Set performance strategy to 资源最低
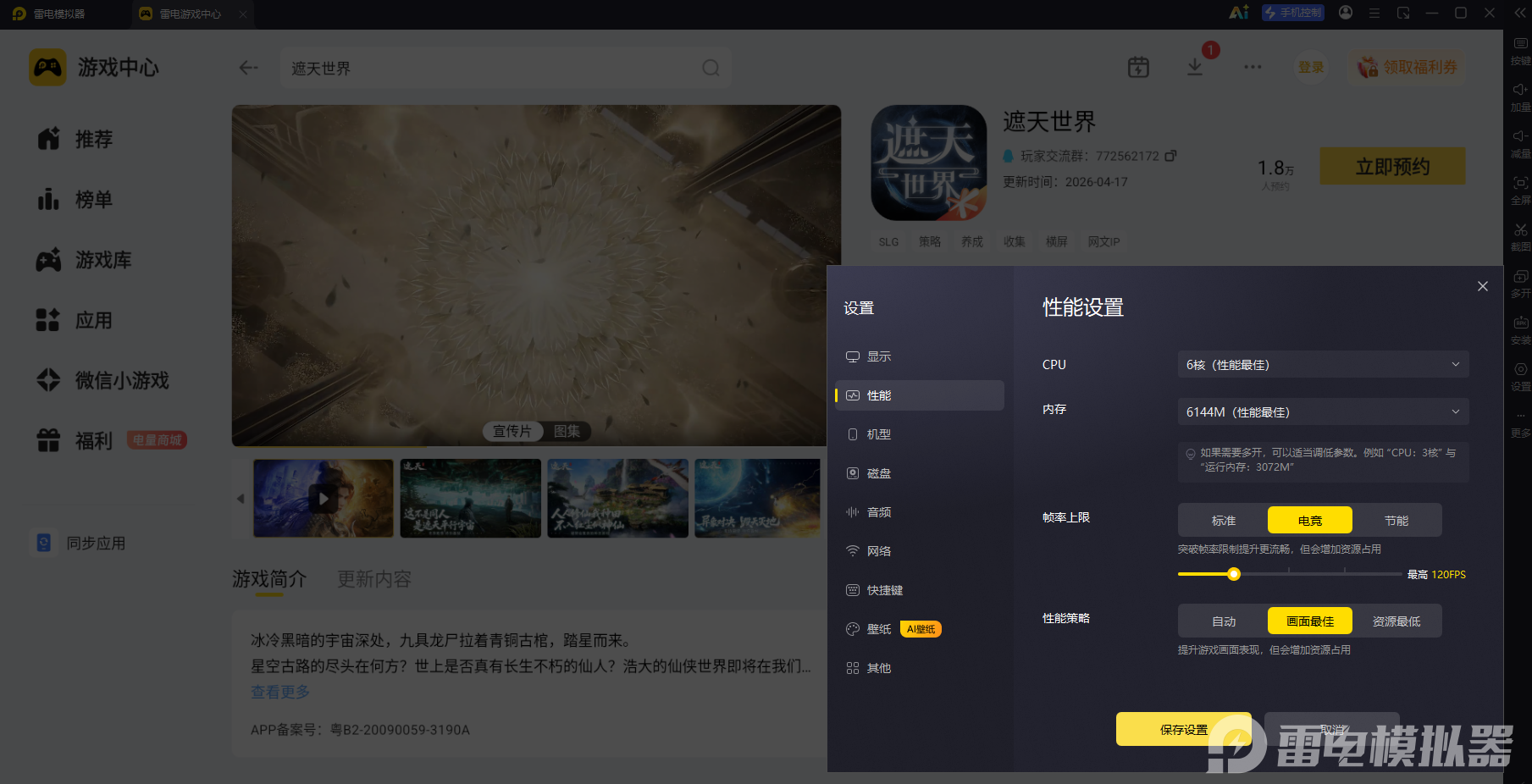The width and height of the screenshot is (1532, 784). click(1396, 621)
